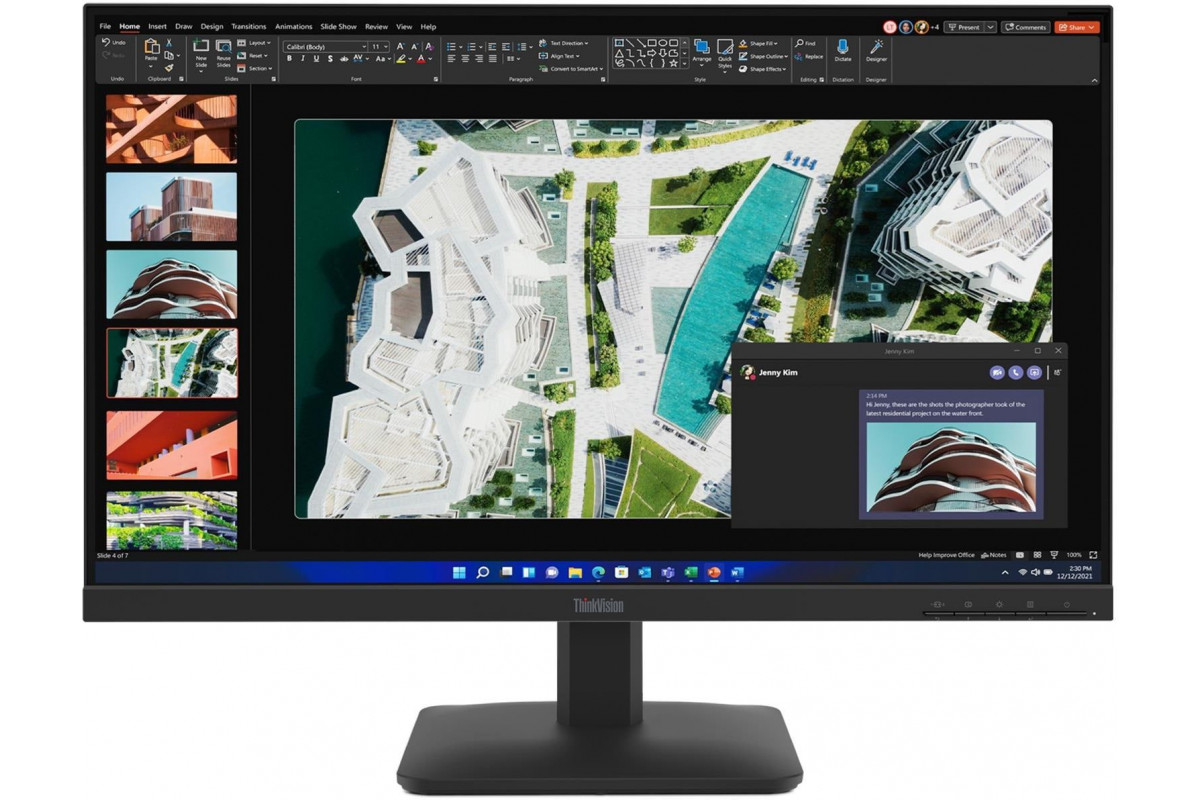
Task: Toggle the Notes pane in status bar
Action: [993, 554]
